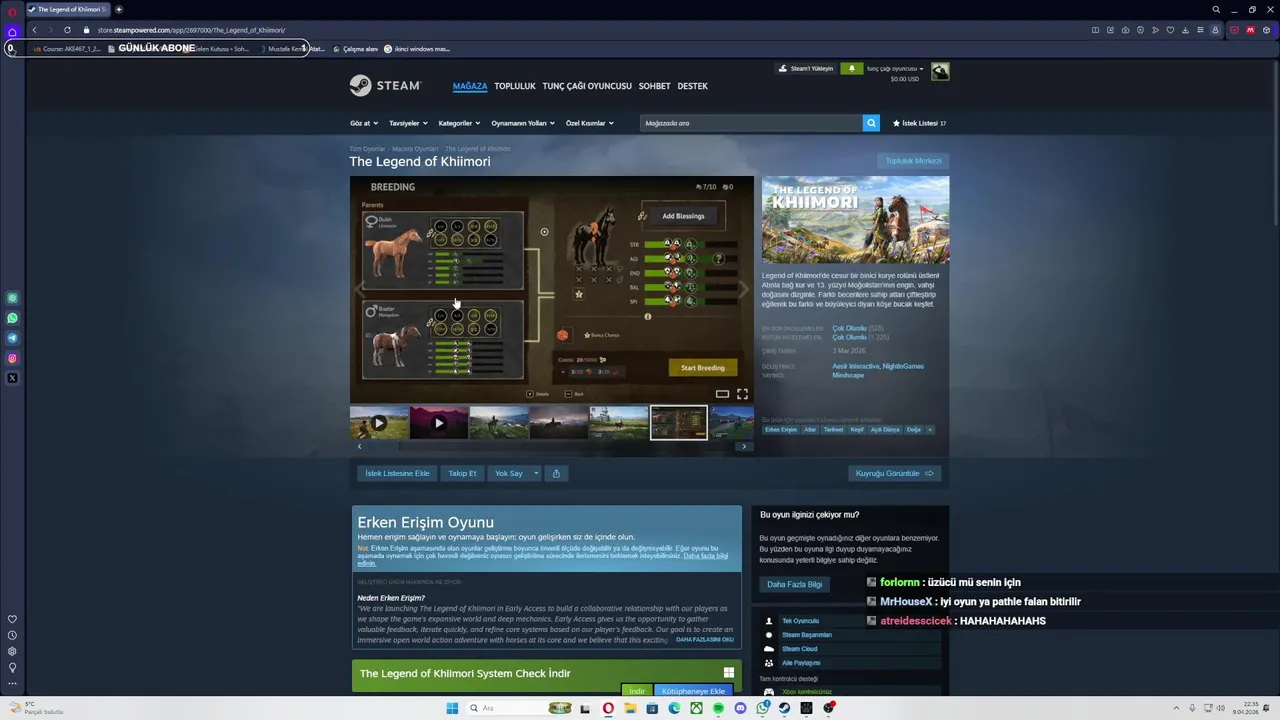Click the Daha Fazla Bilgi button
The width and height of the screenshot is (1280, 720).
(794, 584)
